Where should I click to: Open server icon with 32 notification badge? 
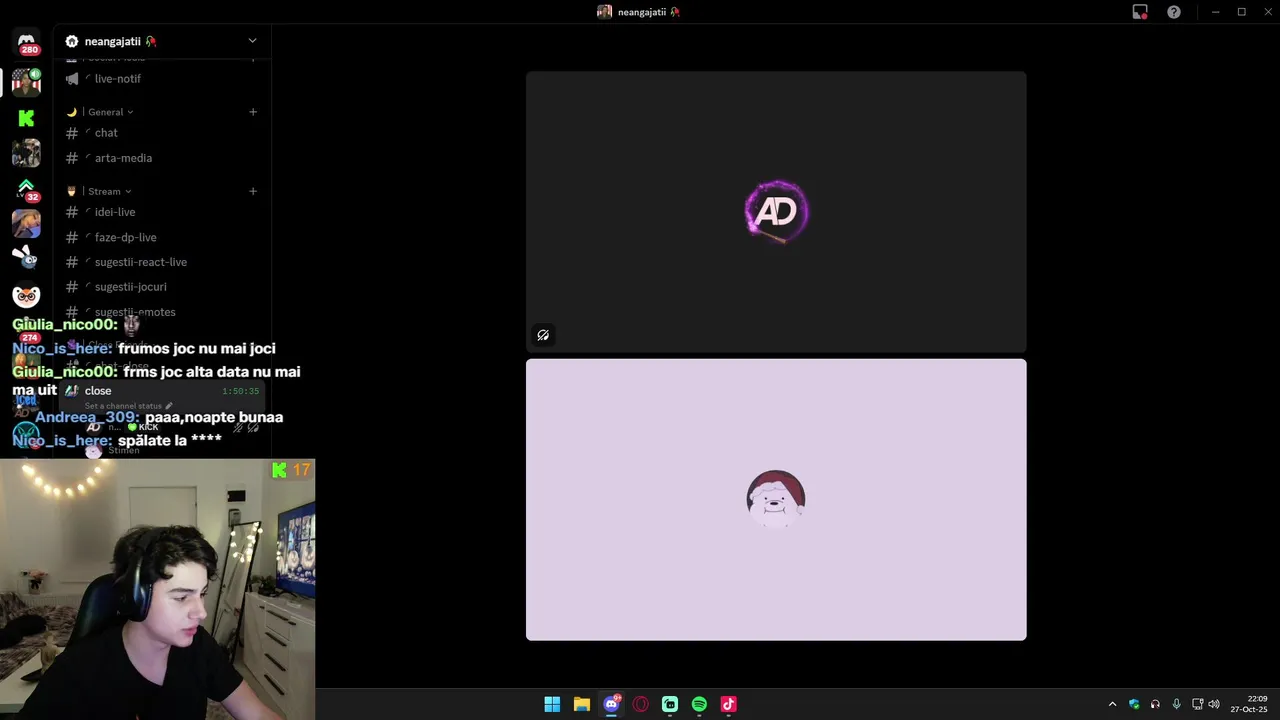tap(26, 188)
